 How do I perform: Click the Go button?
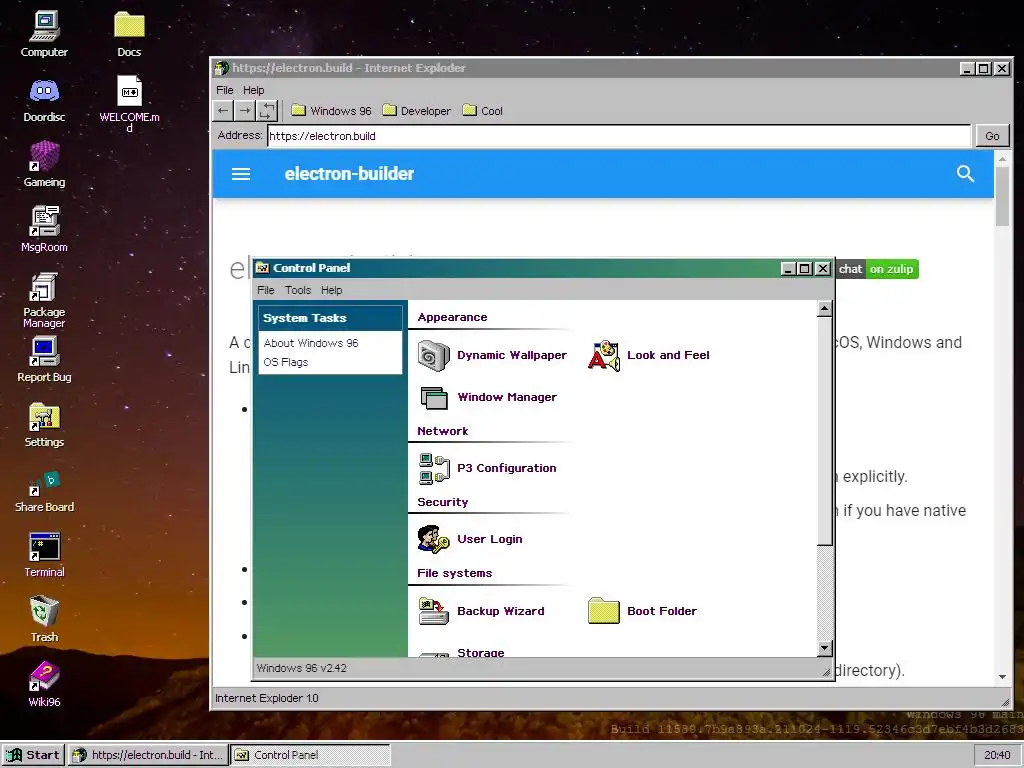click(992, 136)
